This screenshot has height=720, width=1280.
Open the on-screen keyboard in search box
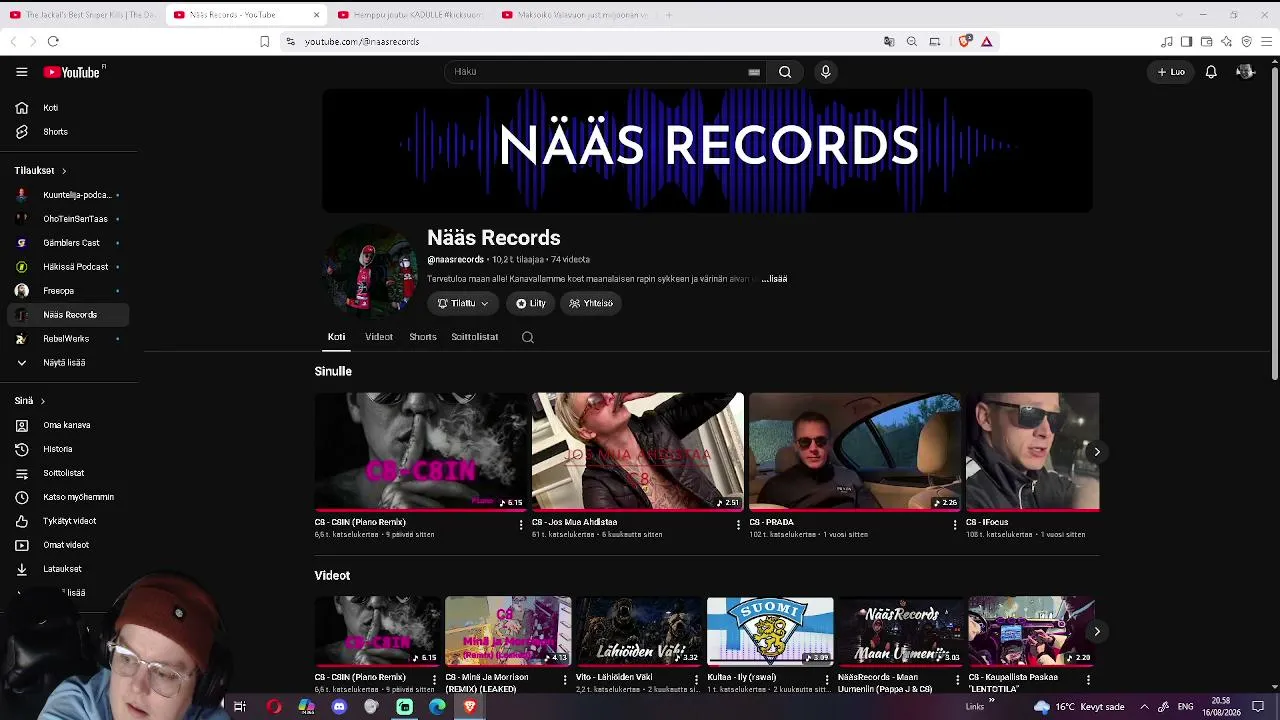click(754, 72)
